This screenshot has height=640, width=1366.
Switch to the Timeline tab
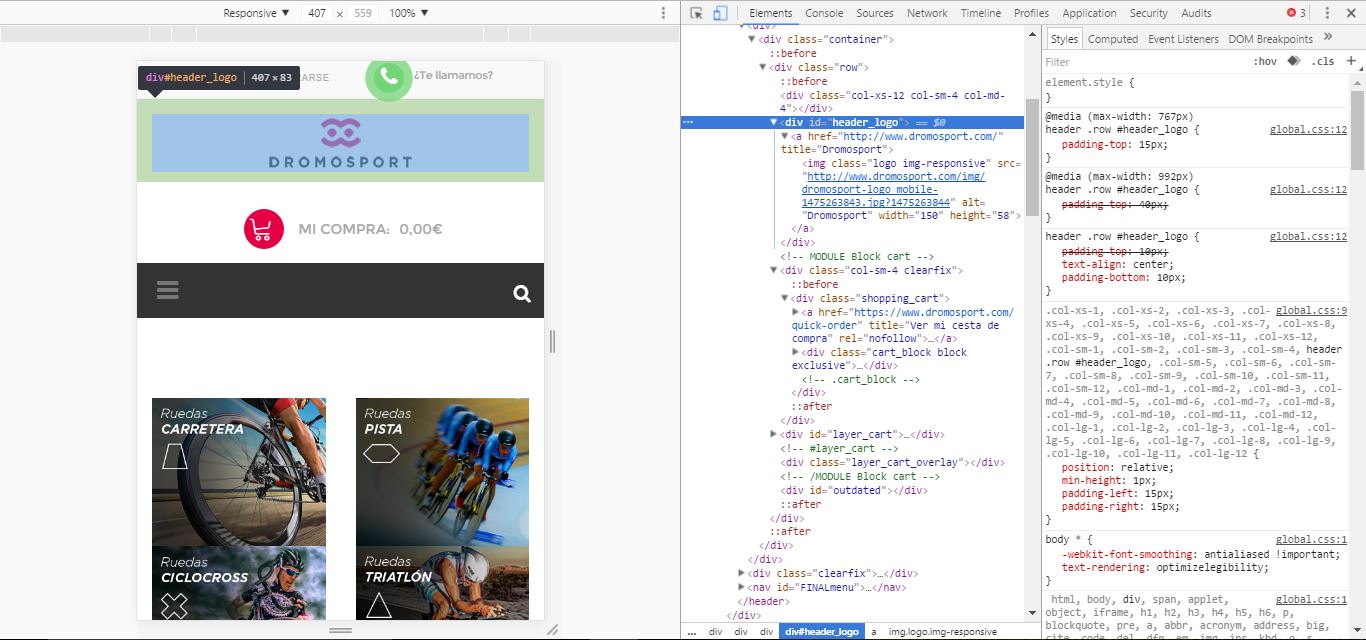coord(981,13)
